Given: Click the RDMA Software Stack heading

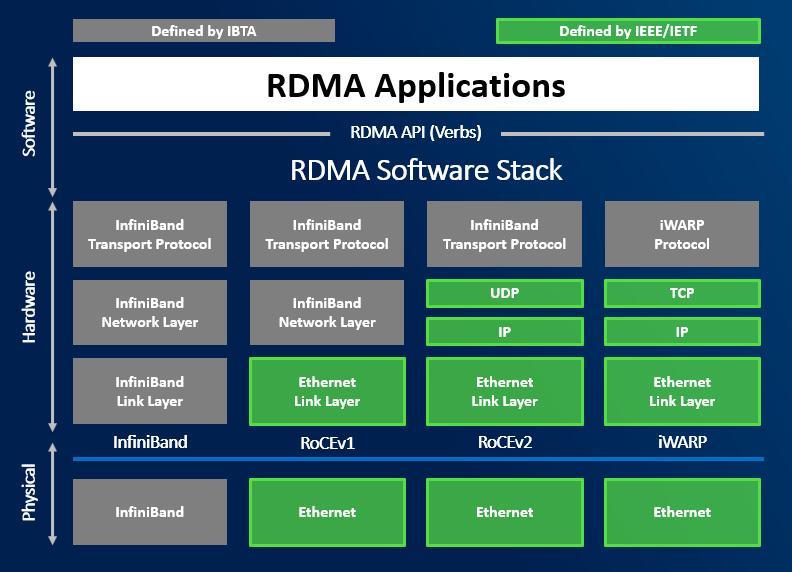Looking at the screenshot, I should tap(426, 170).
